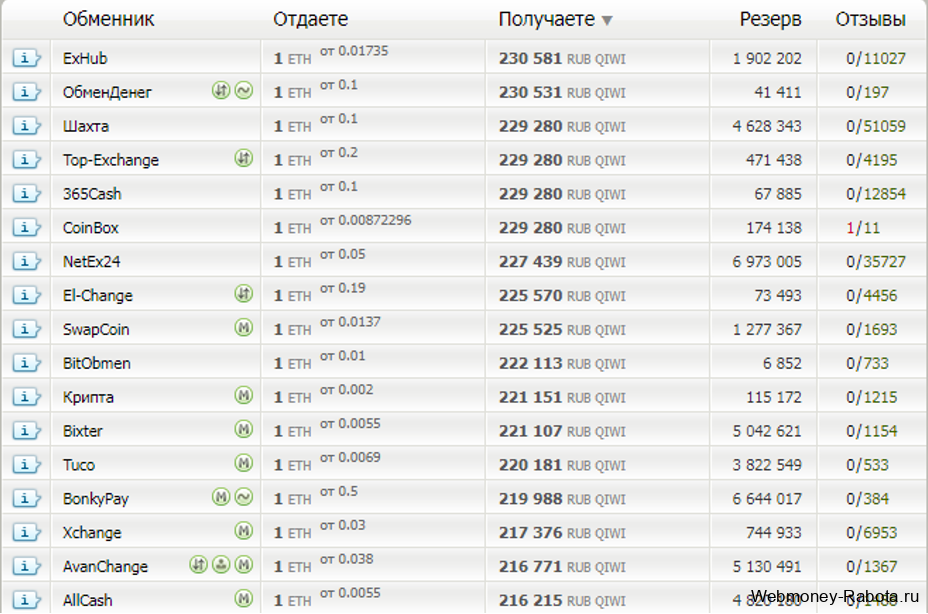Image resolution: width=928 pixels, height=614 pixels.
Task: Click info icon beside 365Cash
Action: [x=26, y=194]
